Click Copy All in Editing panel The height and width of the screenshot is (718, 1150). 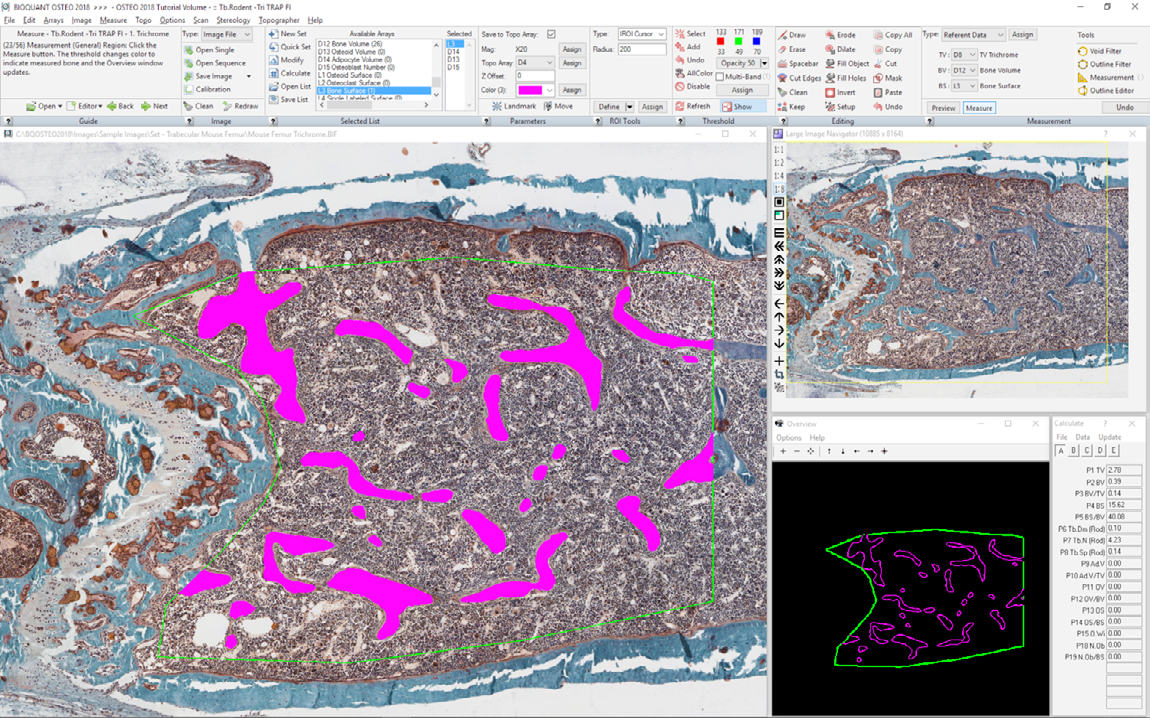click(x=893, y=34)
